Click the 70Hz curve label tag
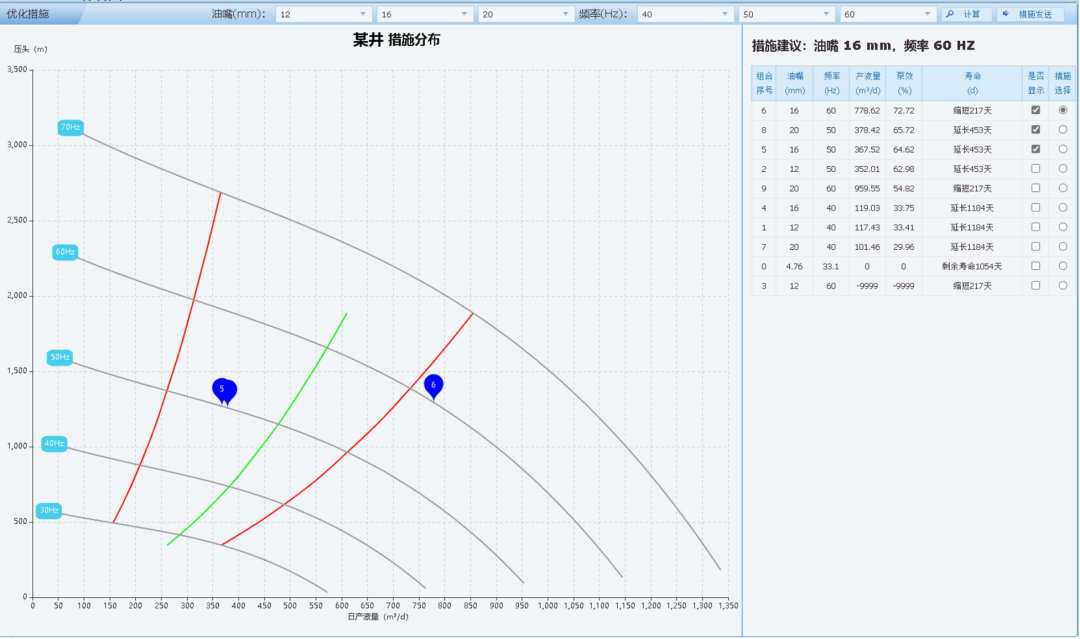 (70, 127)
